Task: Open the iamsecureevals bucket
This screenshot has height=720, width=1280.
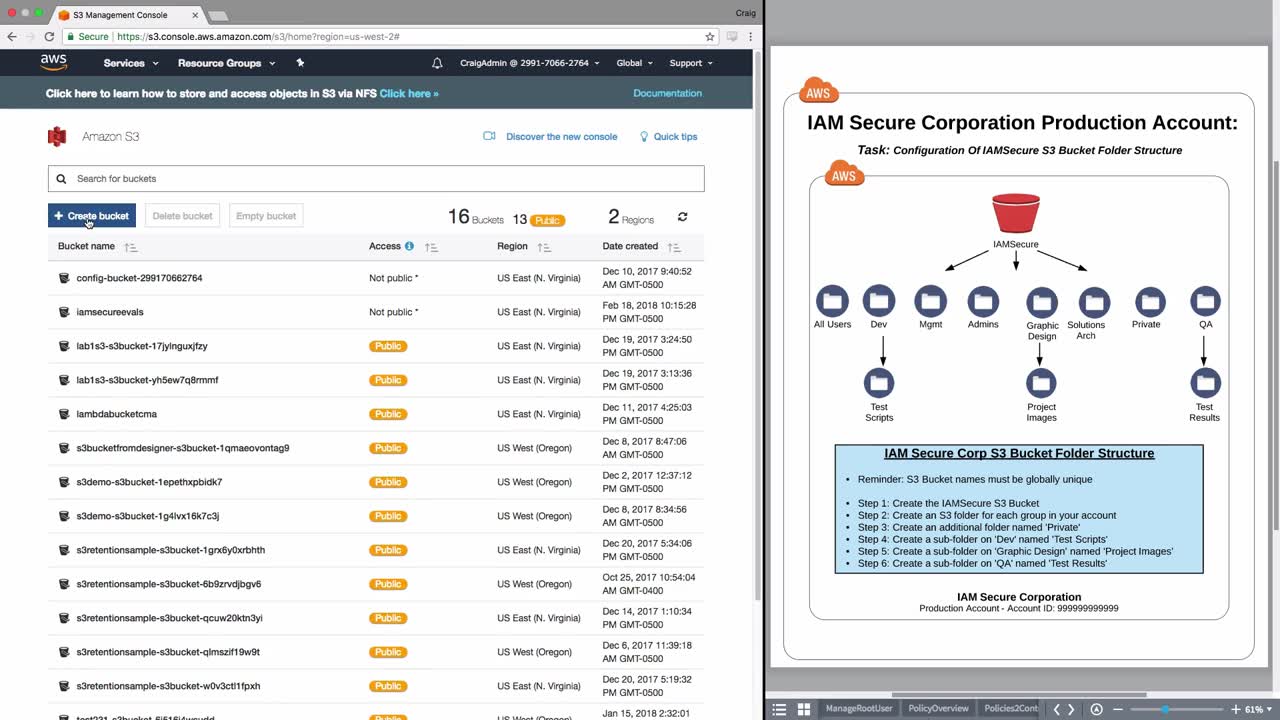Action: [110, 312]
